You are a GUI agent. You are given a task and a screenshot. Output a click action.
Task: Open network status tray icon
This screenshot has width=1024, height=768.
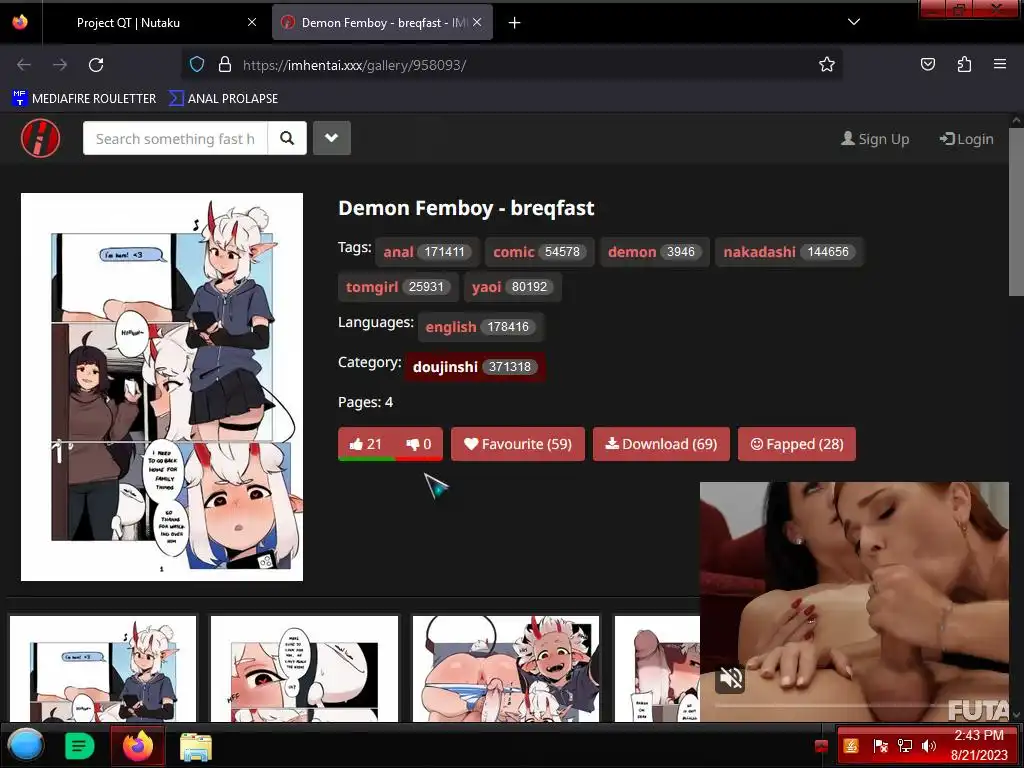pos(905,746)
